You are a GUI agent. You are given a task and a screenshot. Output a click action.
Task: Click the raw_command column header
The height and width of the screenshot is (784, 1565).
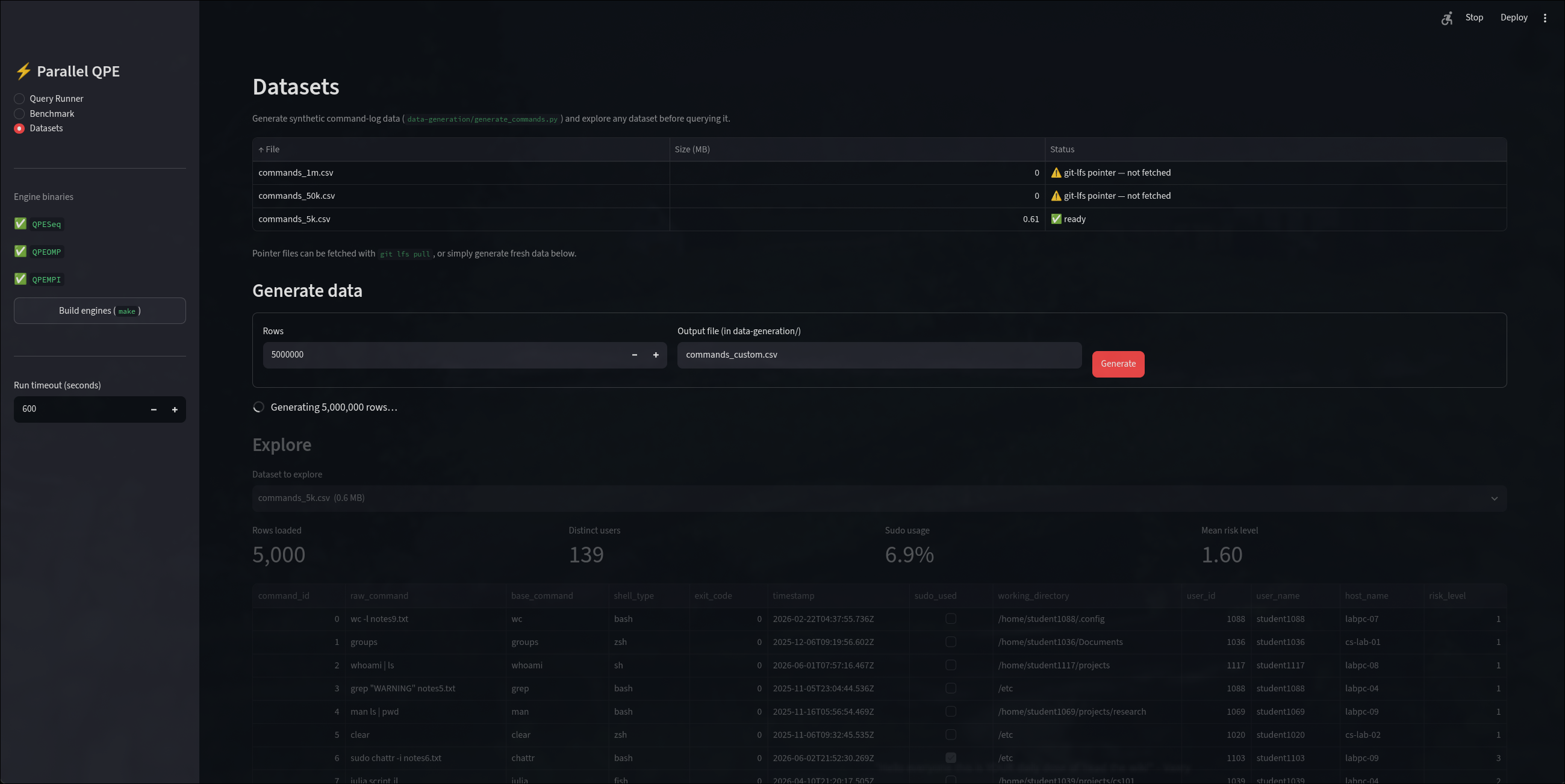425,596
